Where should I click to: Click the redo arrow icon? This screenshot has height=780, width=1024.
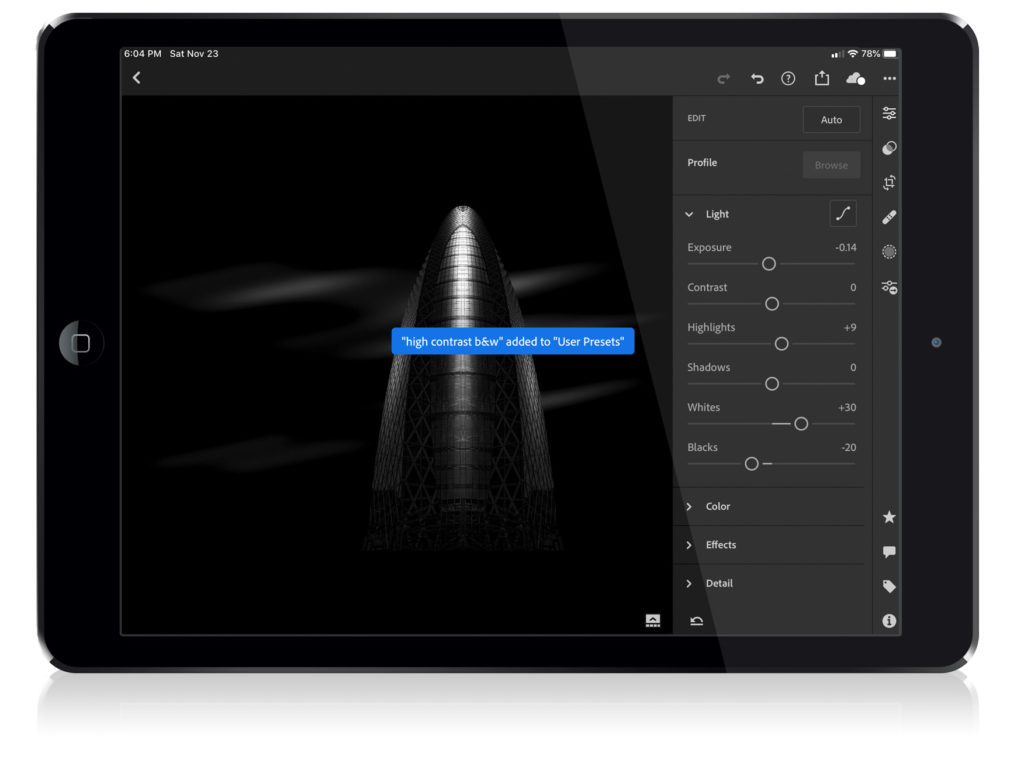pyautogui.click(x=723, y=79)
